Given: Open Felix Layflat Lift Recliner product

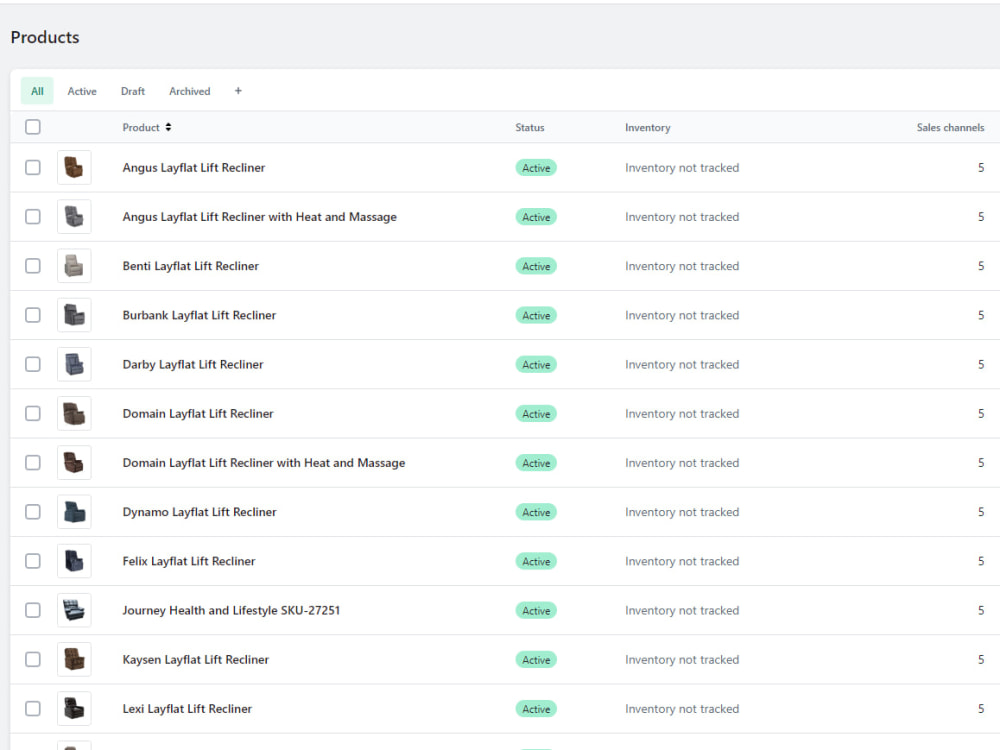Looking at the screenshot, I should [189, 561].
